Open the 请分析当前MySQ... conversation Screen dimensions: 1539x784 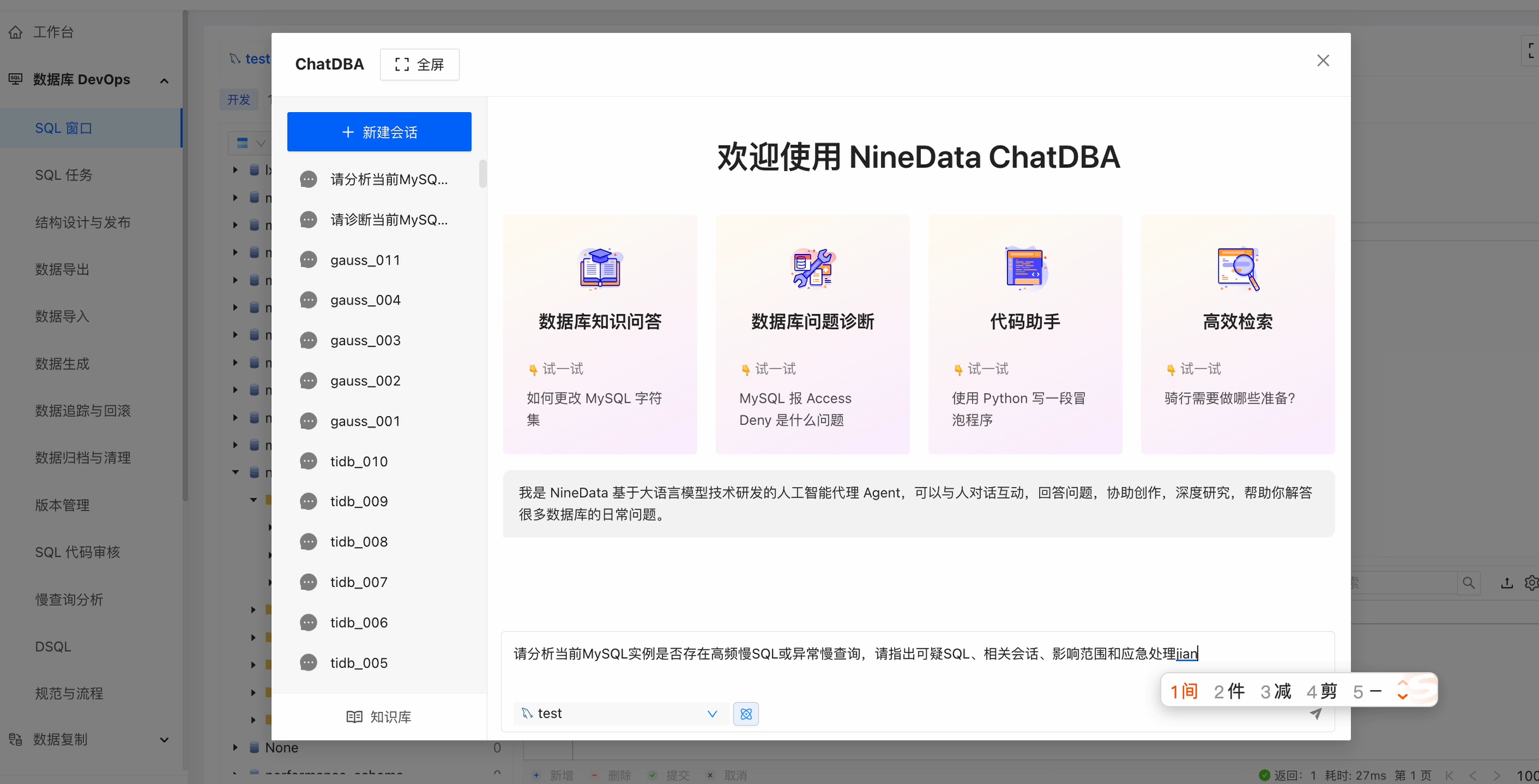point(379,179)
